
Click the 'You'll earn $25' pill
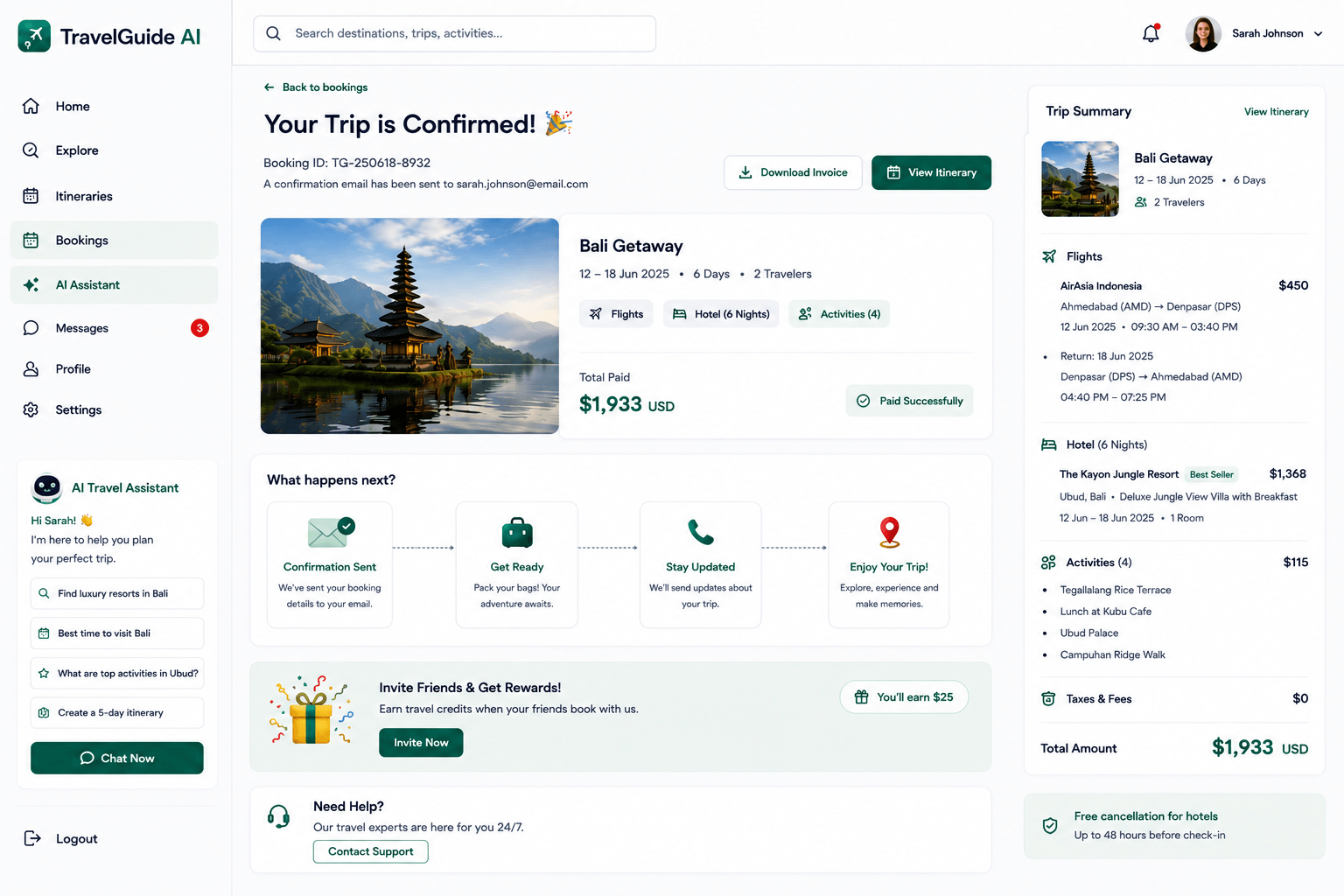[904, 697]
